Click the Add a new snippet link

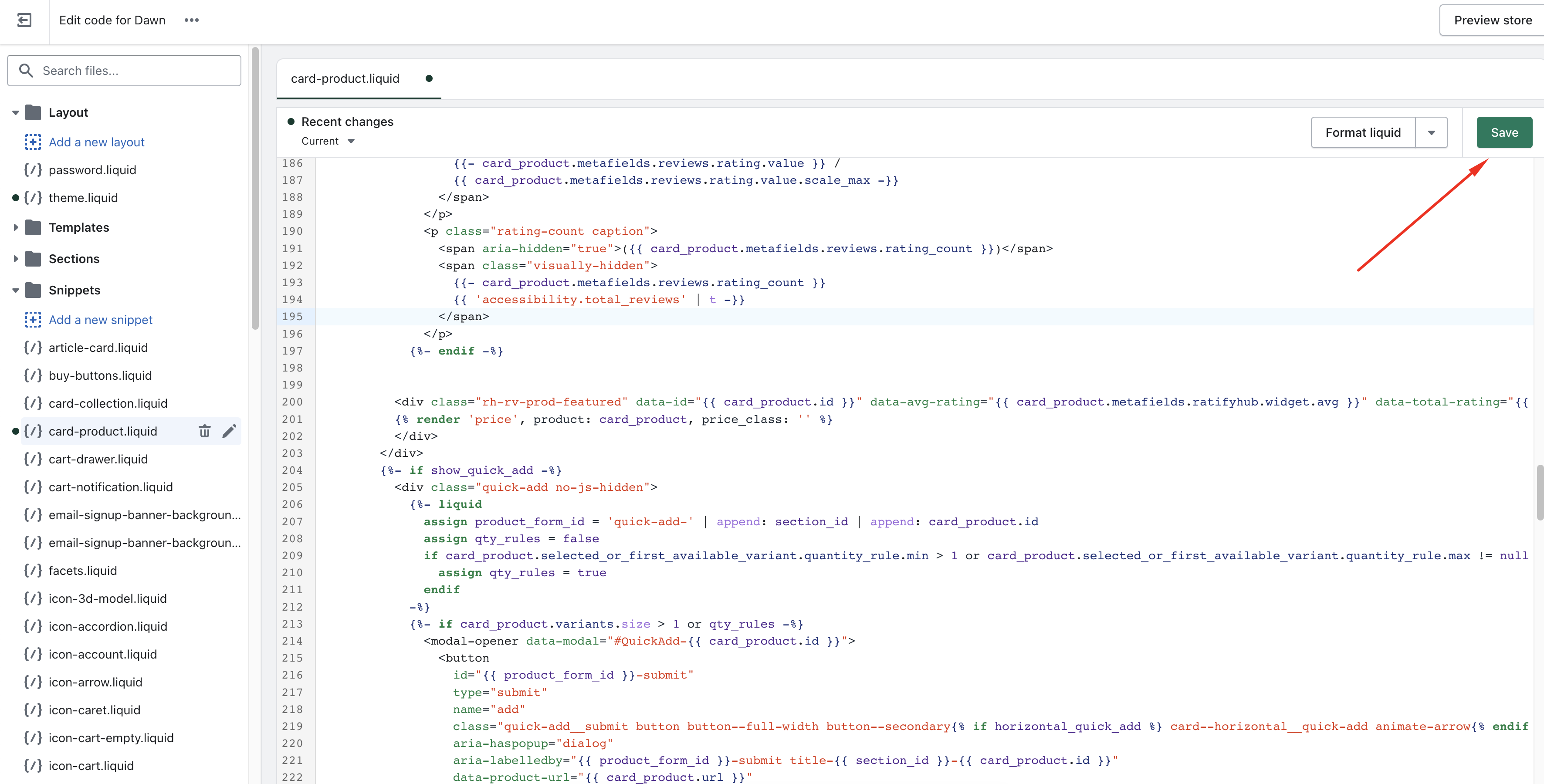(100, 320)
